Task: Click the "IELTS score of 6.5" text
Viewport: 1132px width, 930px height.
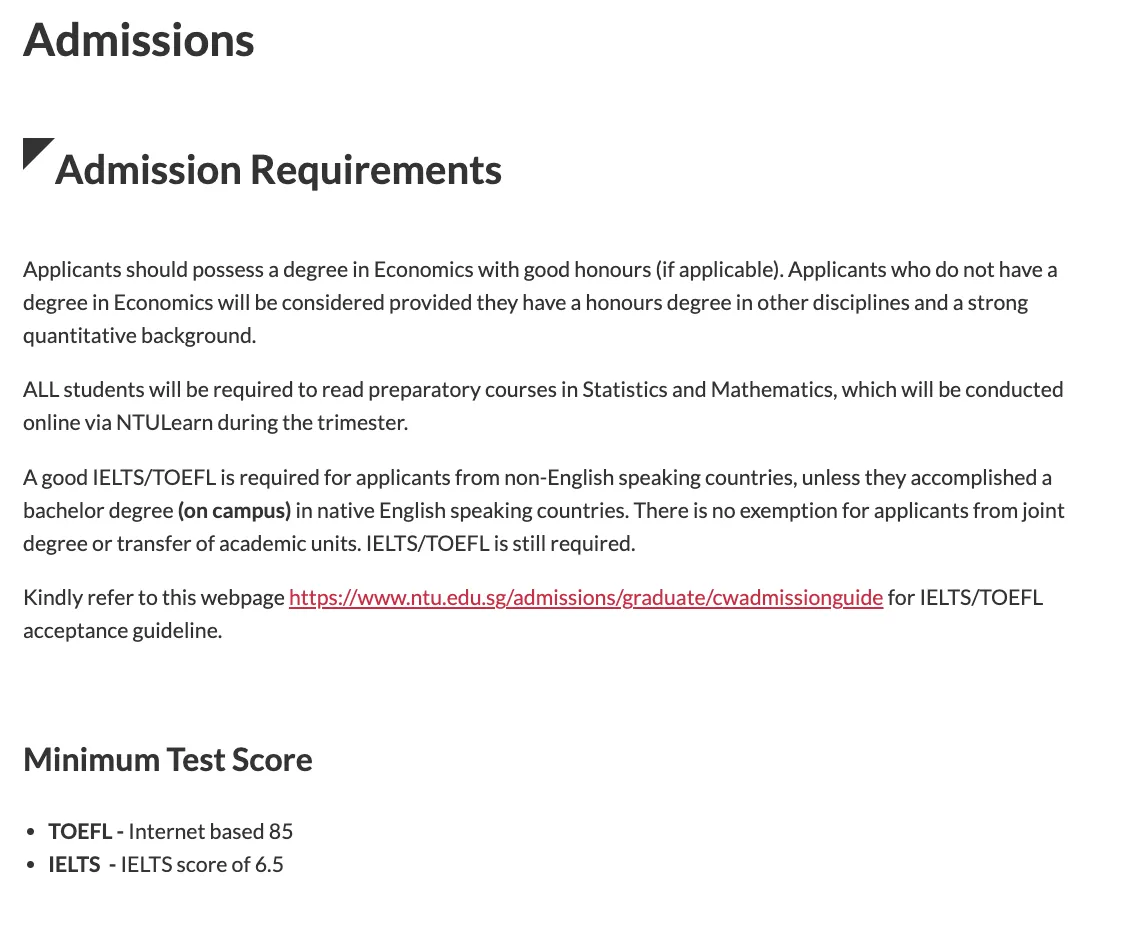Action: point(202,865)
